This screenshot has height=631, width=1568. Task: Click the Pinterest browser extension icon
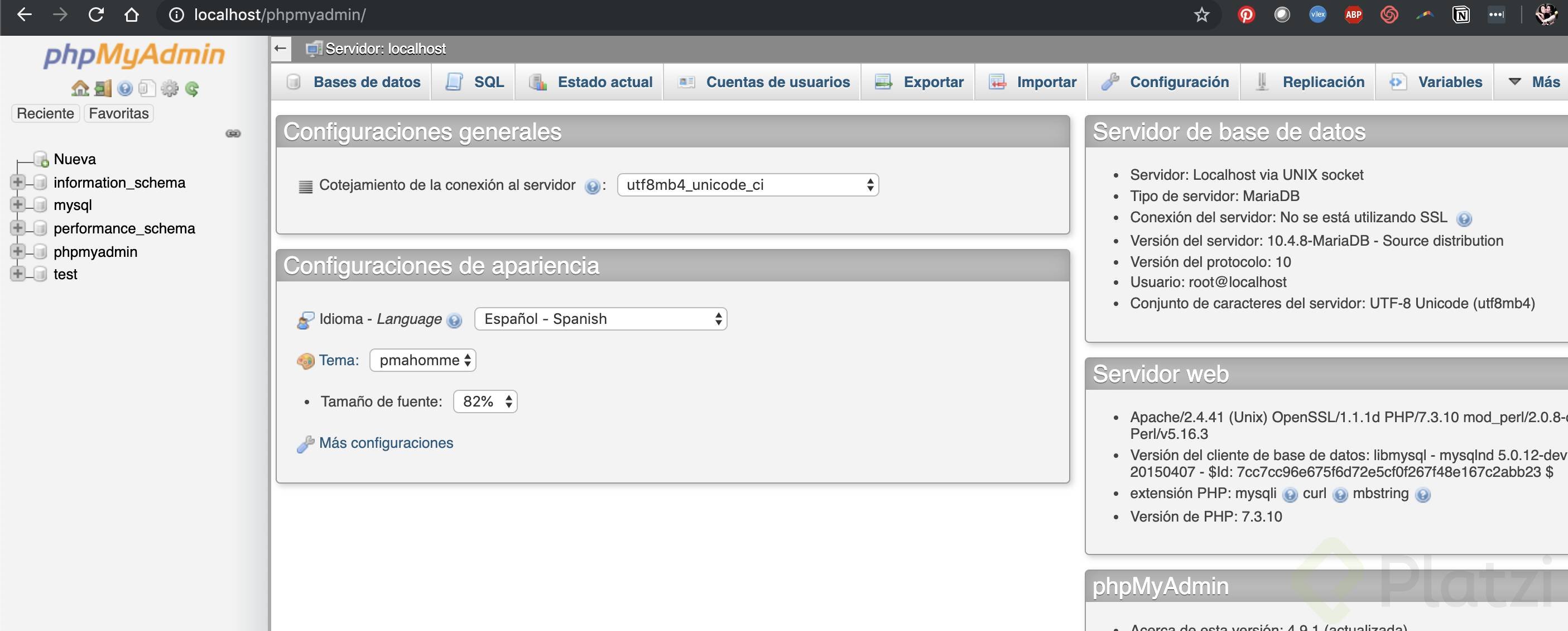click(x=1246, y=15)
